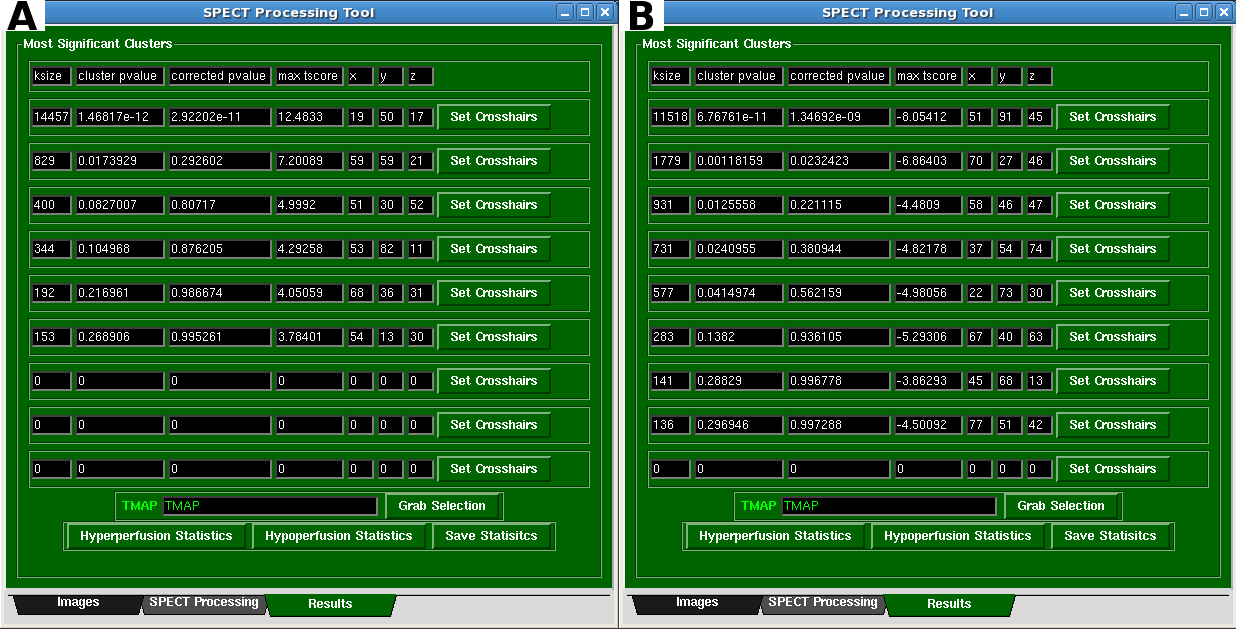The image size is (1236, 629).
Task: Focus the TMAP text field in panel A
Action: point(270,506)
